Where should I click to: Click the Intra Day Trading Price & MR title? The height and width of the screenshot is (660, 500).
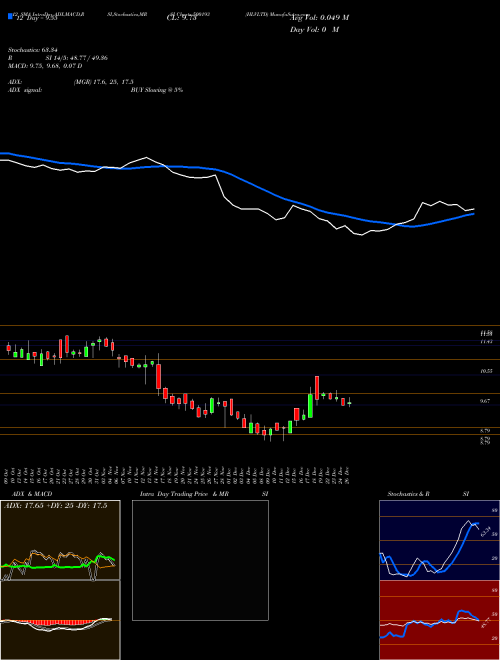click(x=184, y=494)
